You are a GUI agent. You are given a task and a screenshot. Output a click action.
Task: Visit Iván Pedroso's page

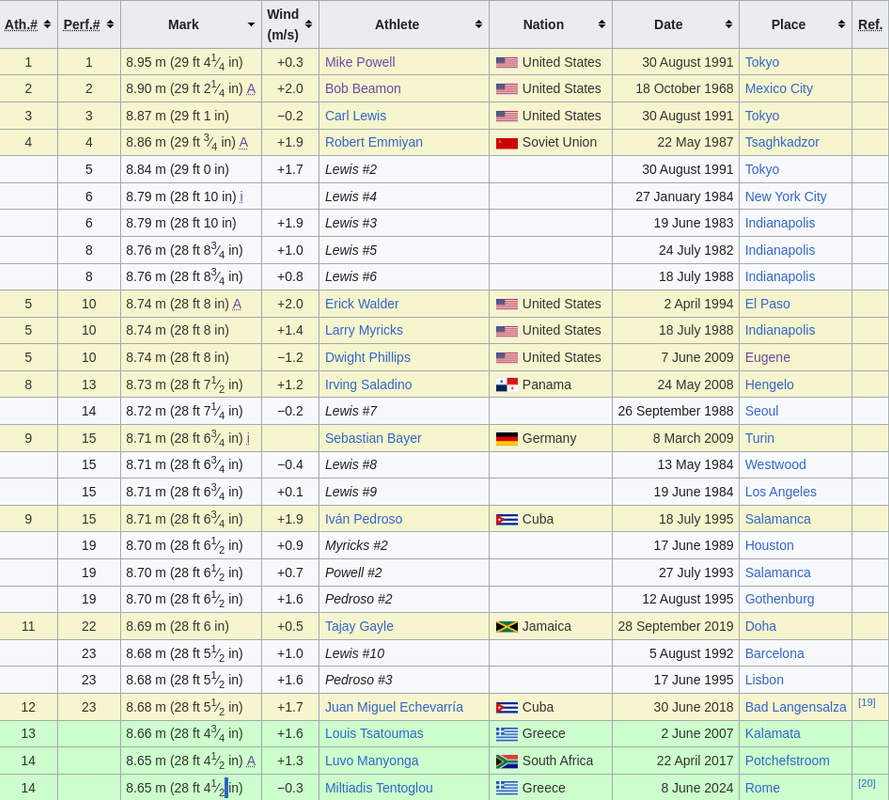(x=363, y=519)
